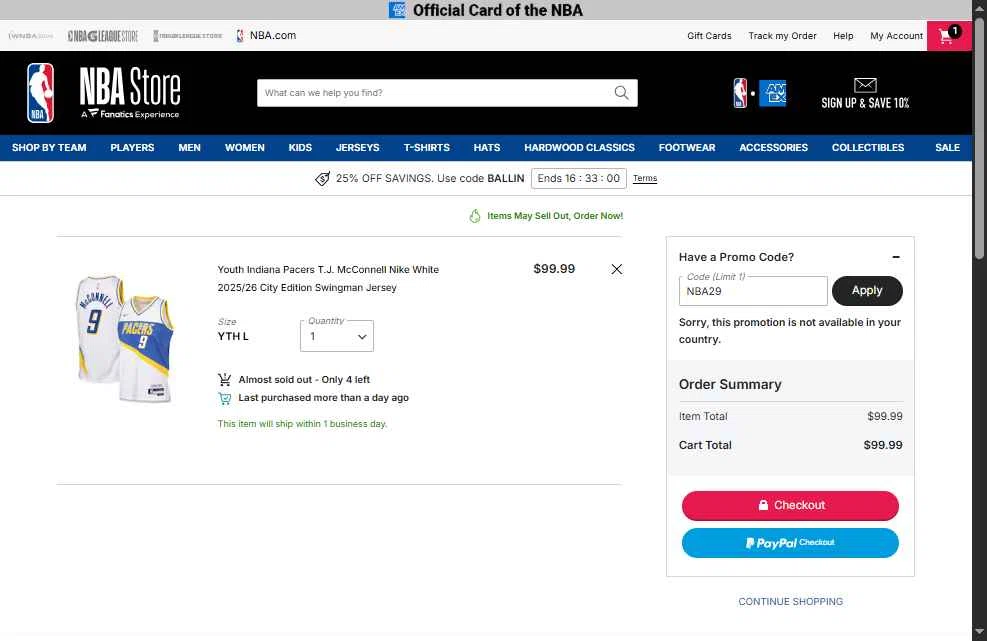987x641 pixels.
Task: Open the Help link
Action: pyautogui.click(x=843, y=36)
